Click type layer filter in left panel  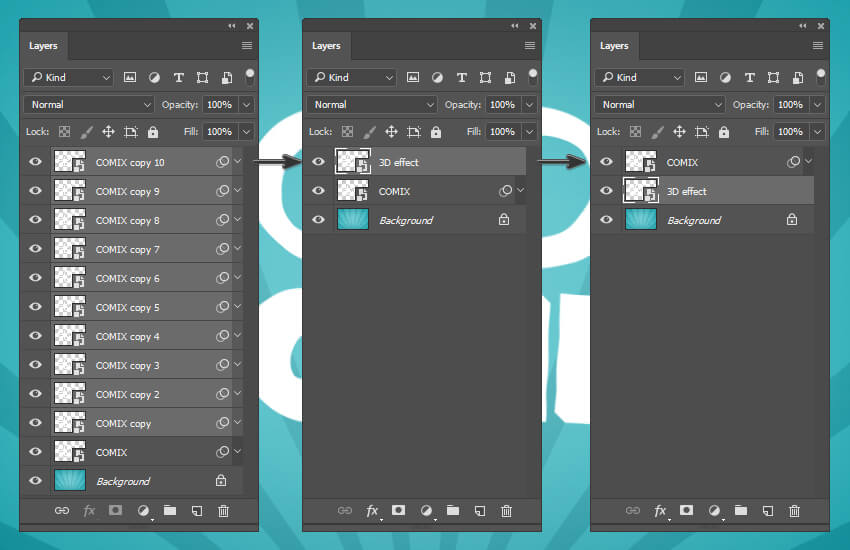coord(178,77)
